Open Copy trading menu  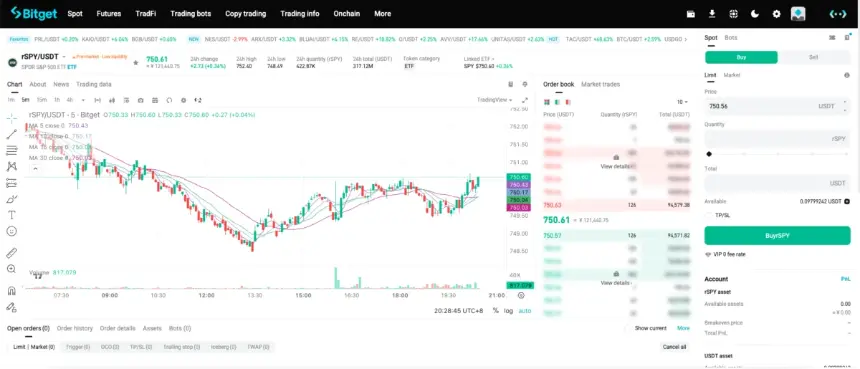coord(246,14)
